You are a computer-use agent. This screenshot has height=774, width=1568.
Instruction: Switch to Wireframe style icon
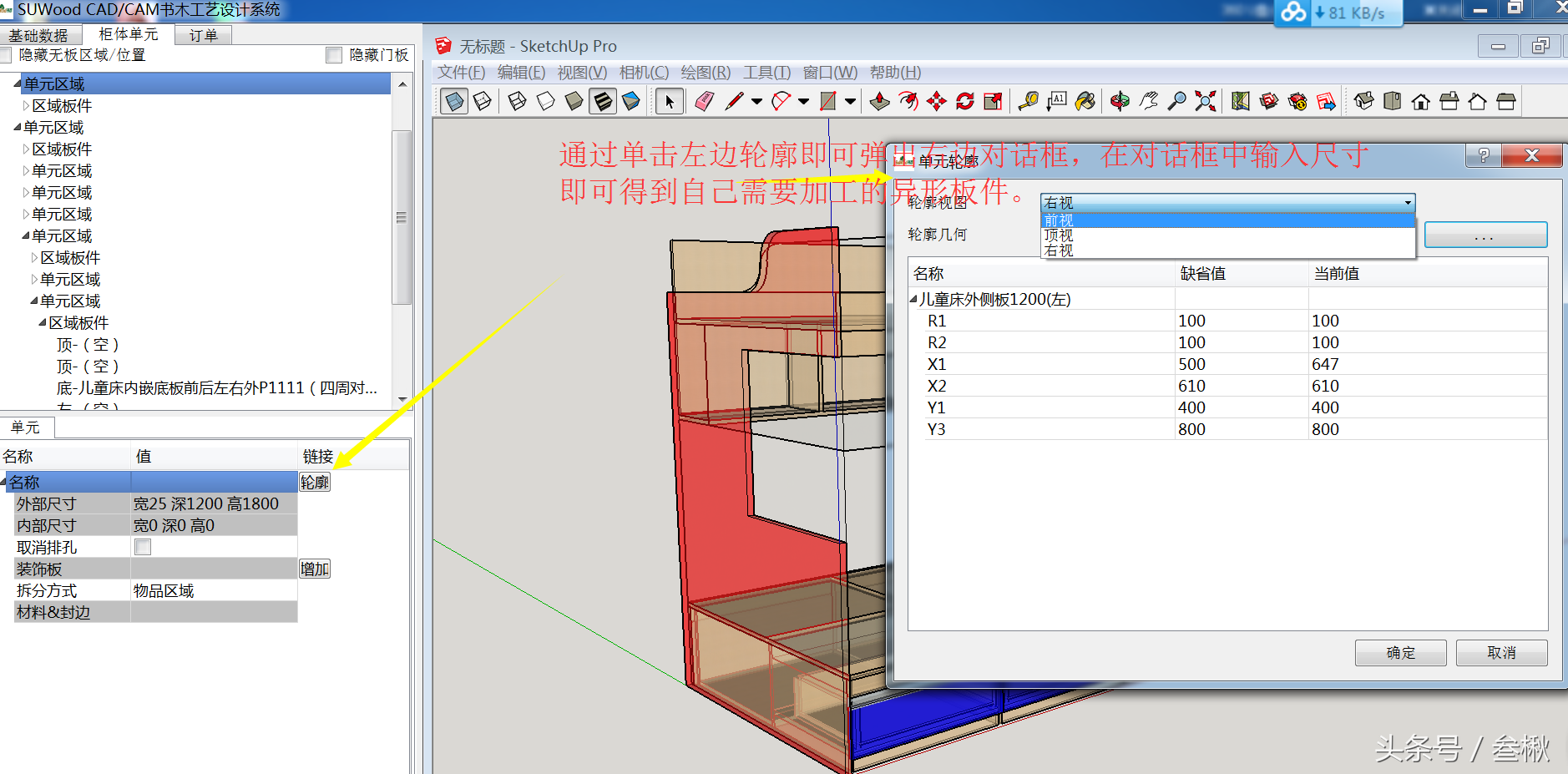pos(518,101)
